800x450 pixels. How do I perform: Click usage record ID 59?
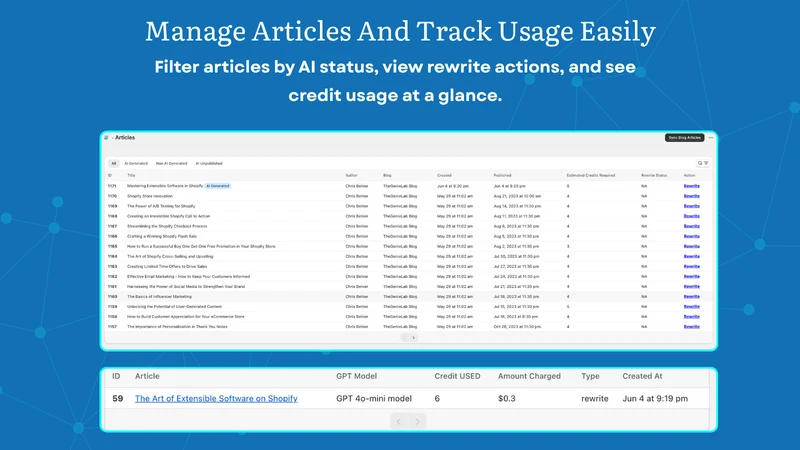[x=118, y=398]
